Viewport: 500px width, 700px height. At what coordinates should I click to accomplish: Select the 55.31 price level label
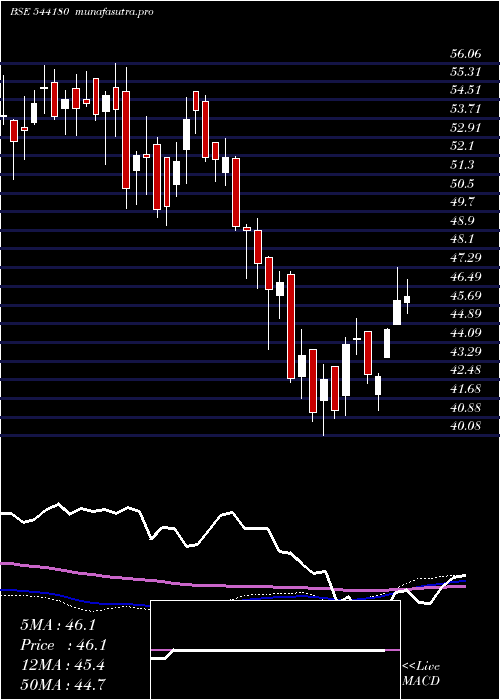(465, 71)
